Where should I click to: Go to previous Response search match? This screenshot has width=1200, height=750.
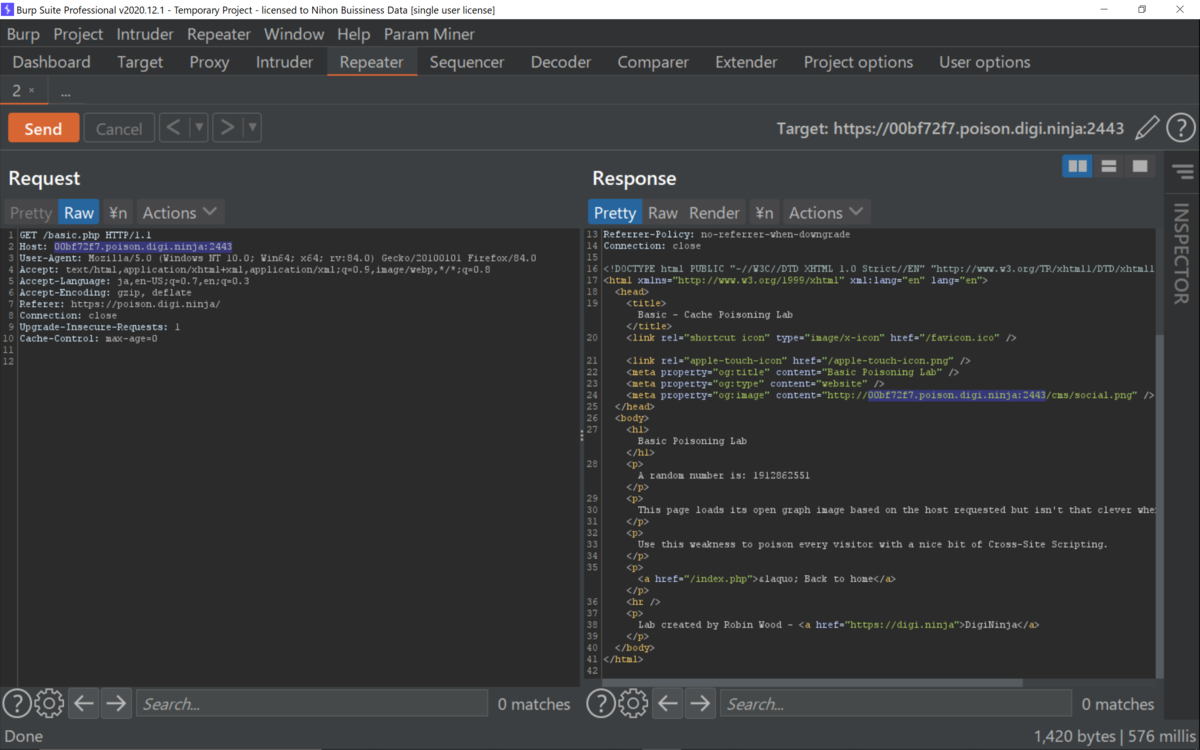668,704
